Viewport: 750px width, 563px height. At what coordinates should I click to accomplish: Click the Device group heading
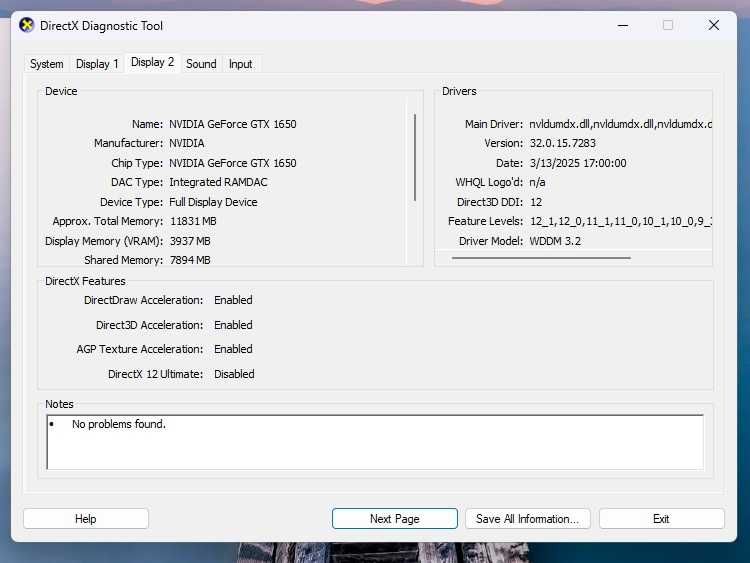tap(61, 91)
